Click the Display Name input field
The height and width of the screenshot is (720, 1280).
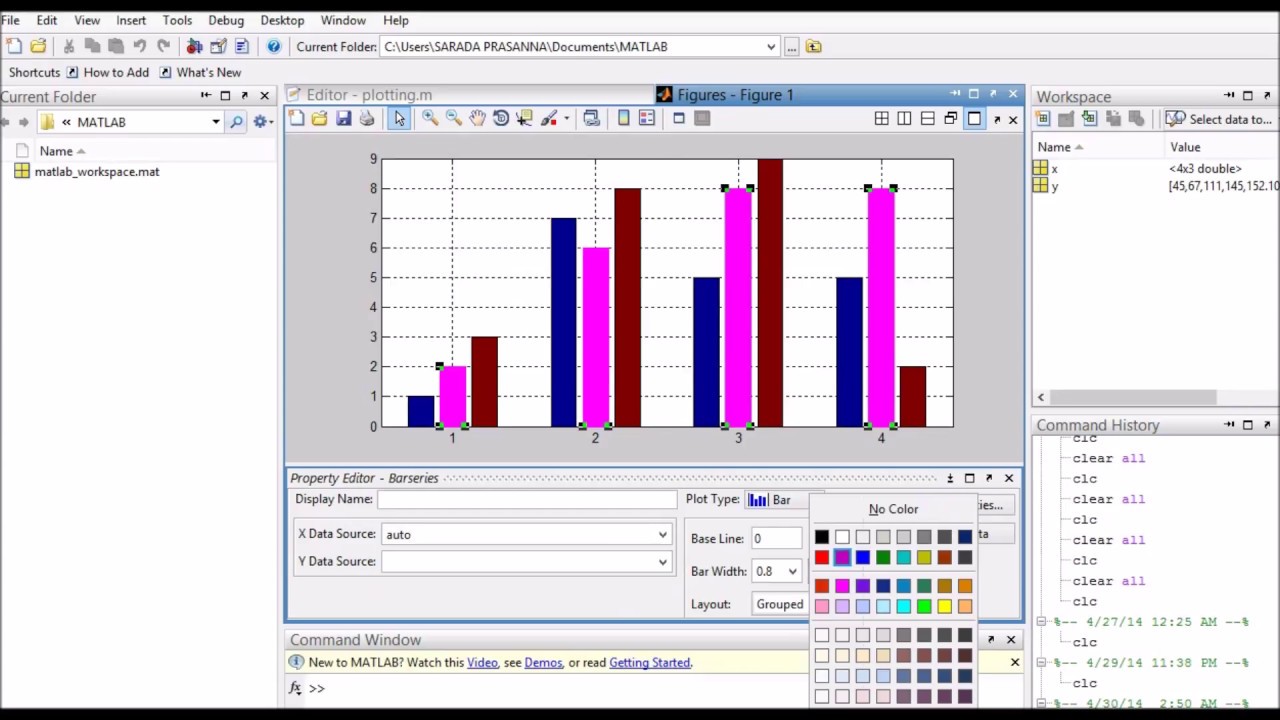point(527,499)
